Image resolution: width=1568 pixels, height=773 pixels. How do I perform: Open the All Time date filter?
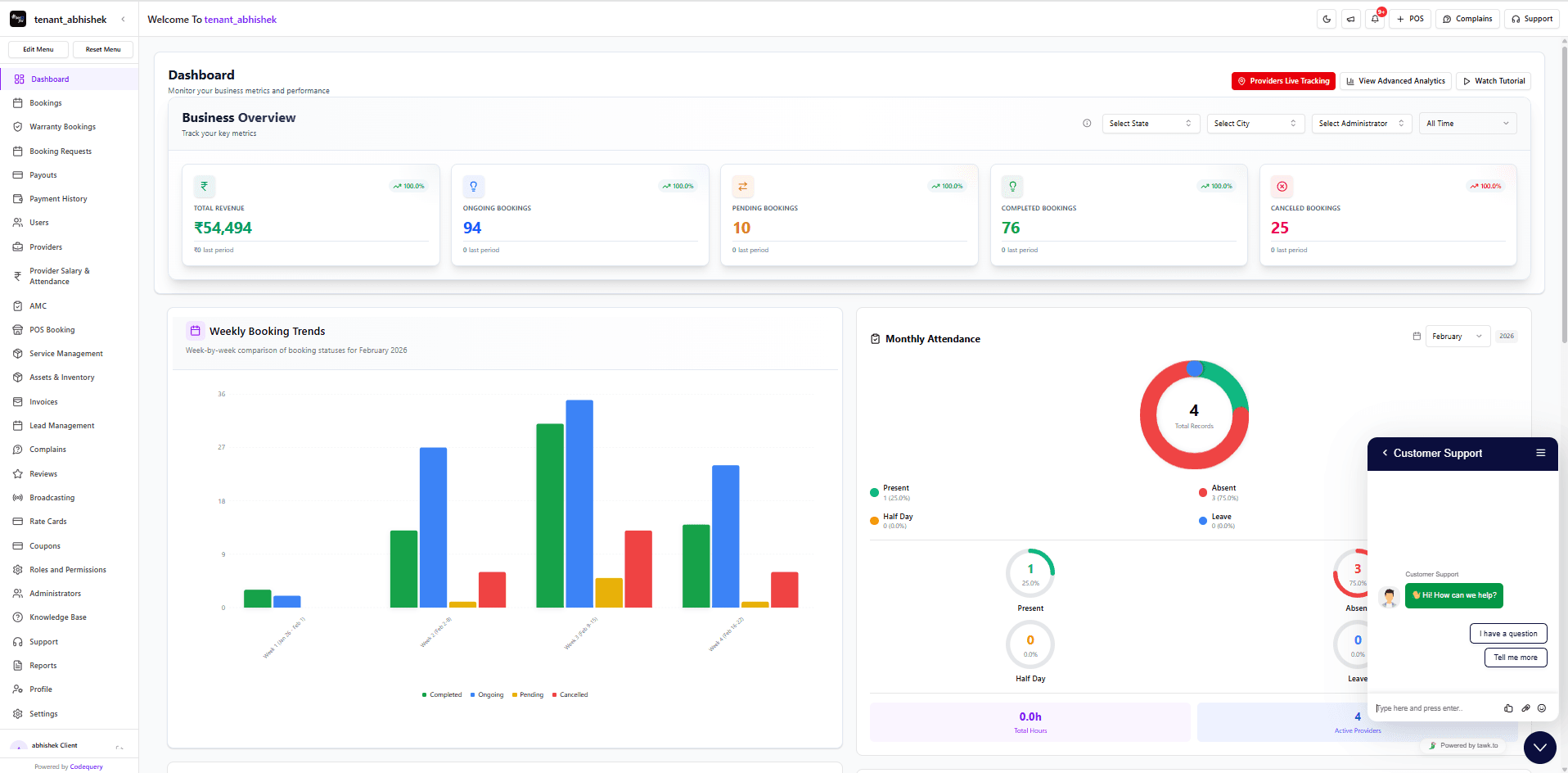point(1467,123)
